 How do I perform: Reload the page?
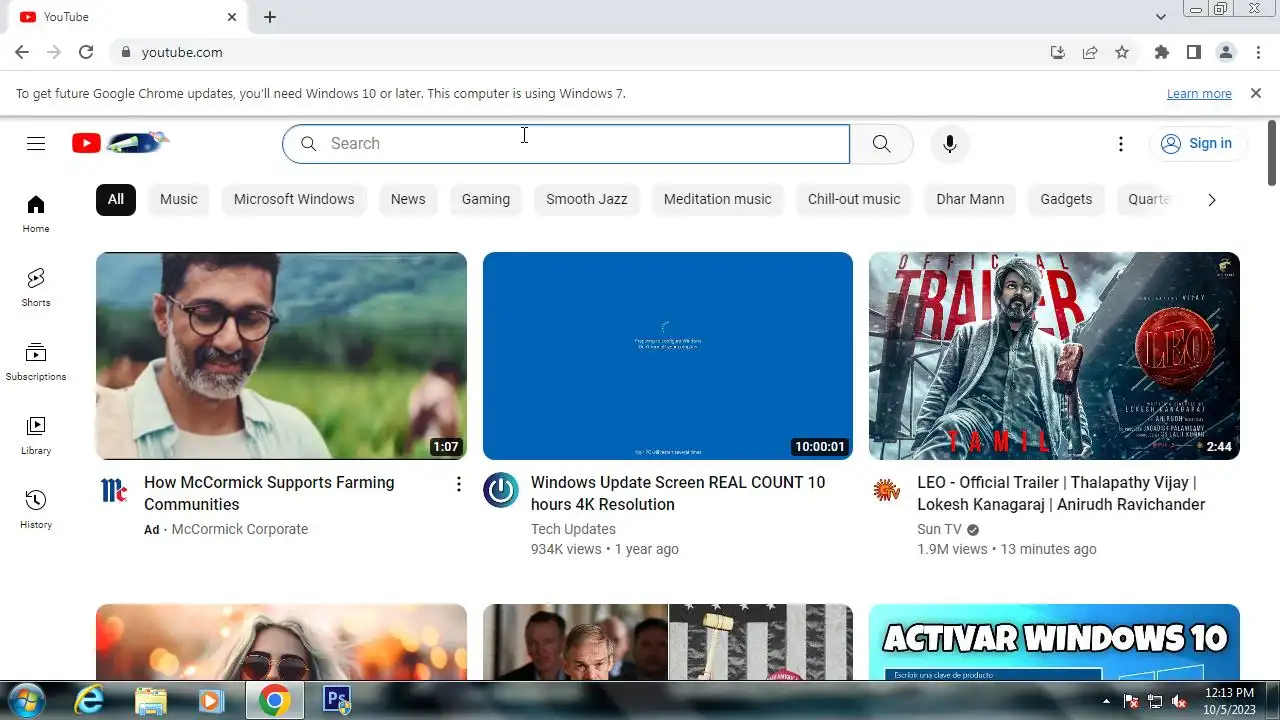[x=86, y=52]
